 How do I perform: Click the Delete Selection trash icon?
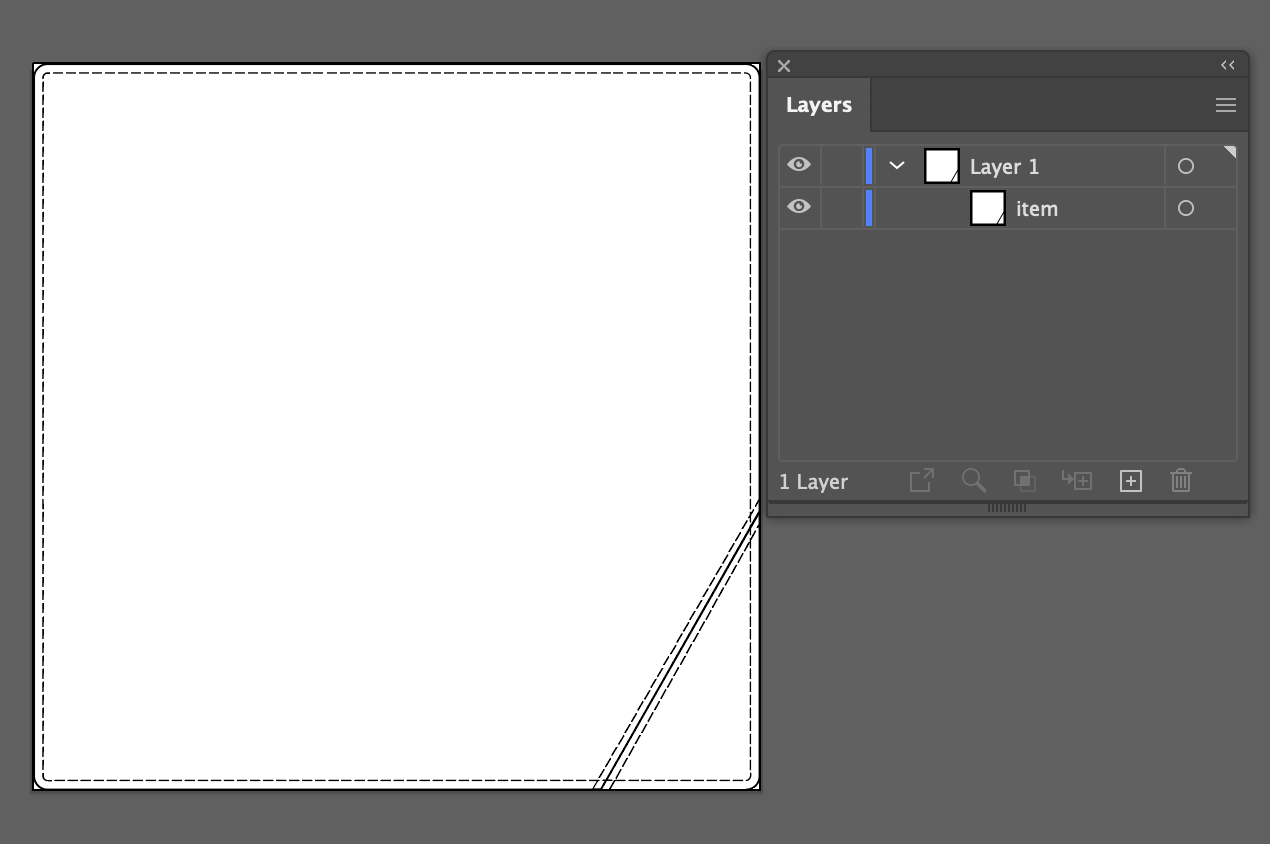click(1181, 481)
